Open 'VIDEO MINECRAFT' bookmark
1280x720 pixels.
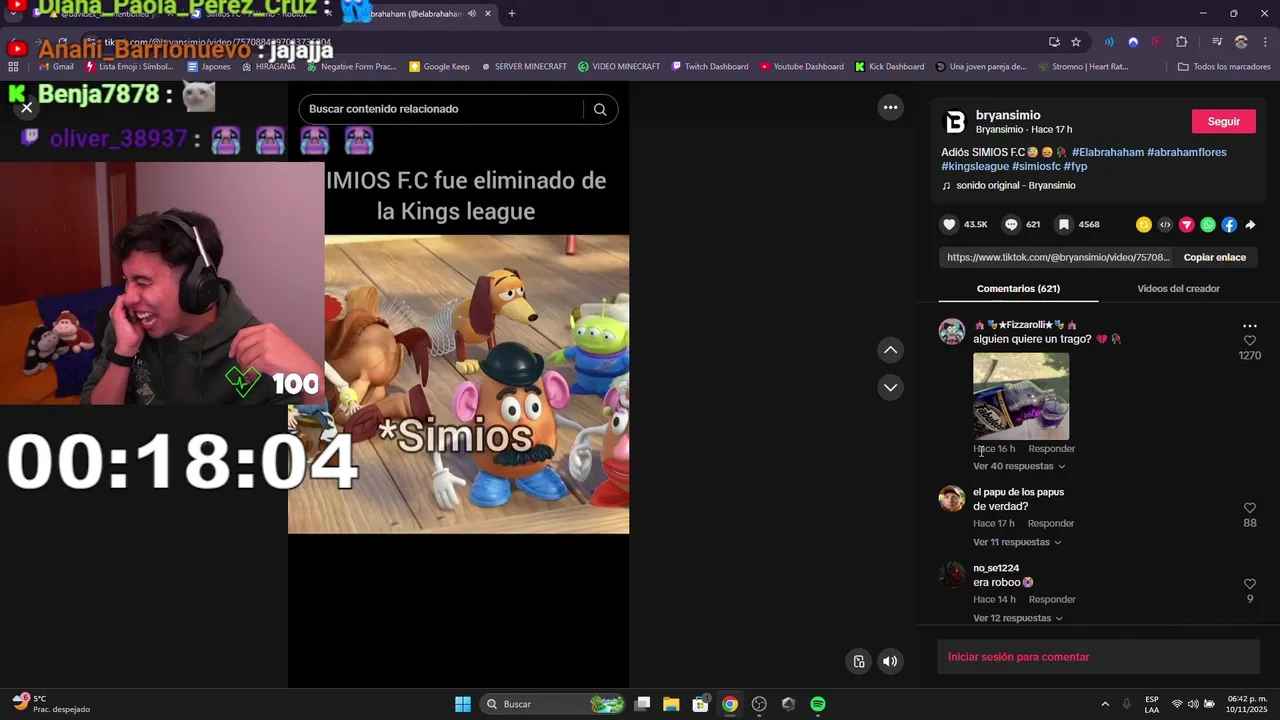619,67
